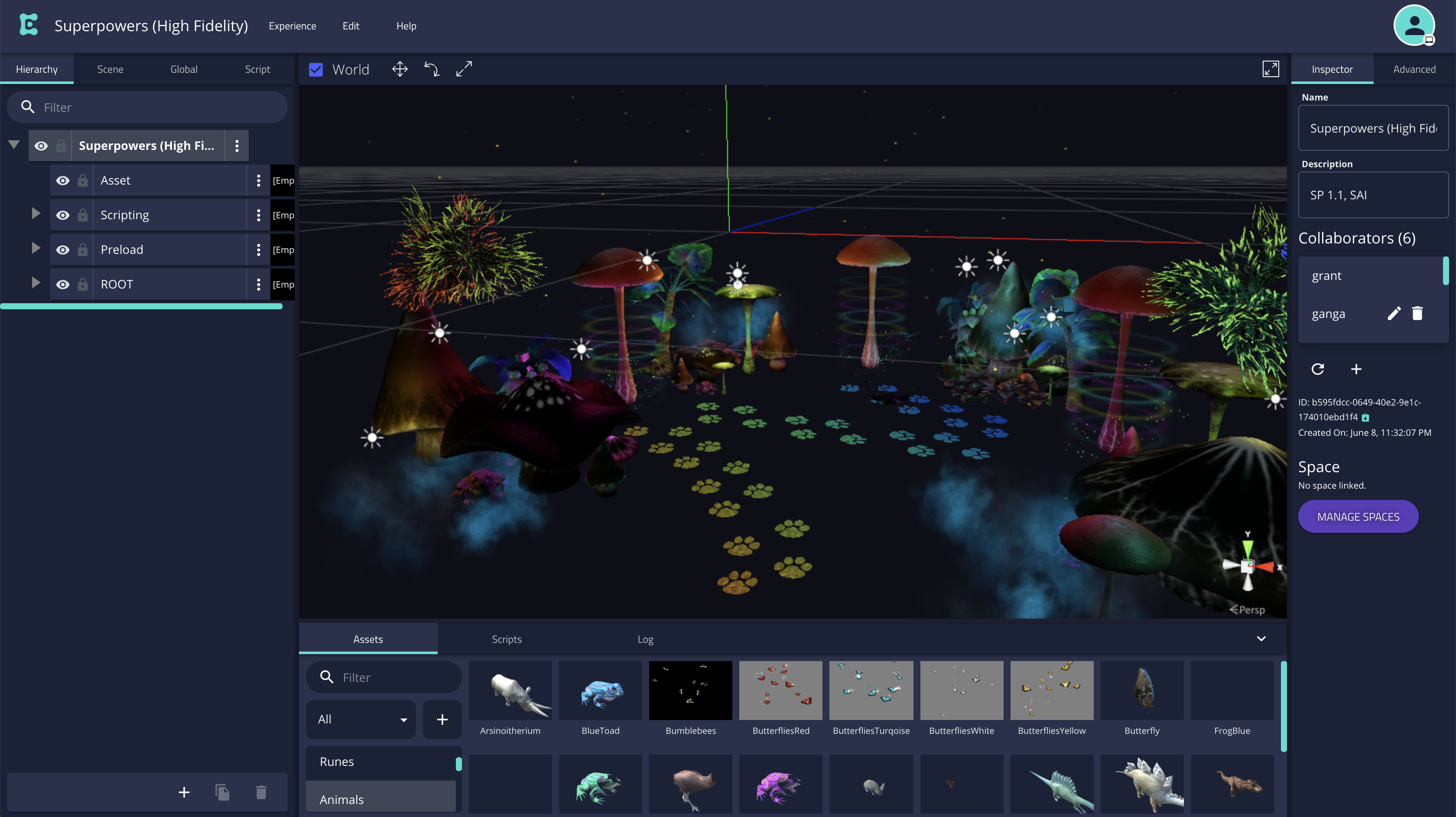Switch to the Scripts tab
The width and height of the screenshot is (1456, 817).
click(507, 639)
